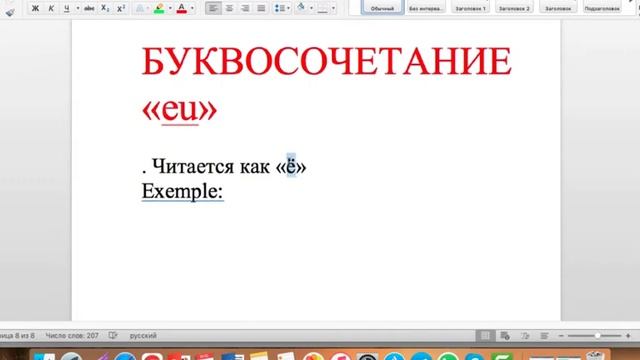Center-align the paragraph
This screenshot has width=640, height=360.
(x=229, y=8)
